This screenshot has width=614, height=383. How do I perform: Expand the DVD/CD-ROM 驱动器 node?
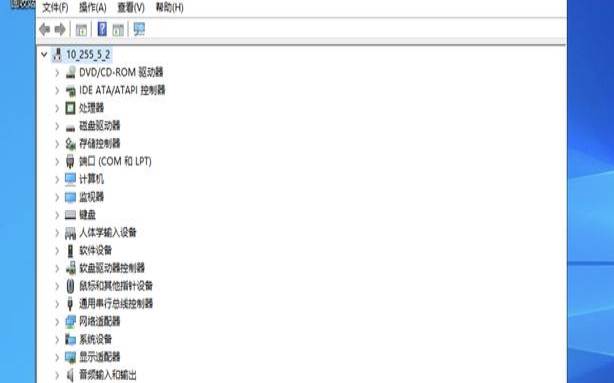pyautogui.click(x=57, y=72)
